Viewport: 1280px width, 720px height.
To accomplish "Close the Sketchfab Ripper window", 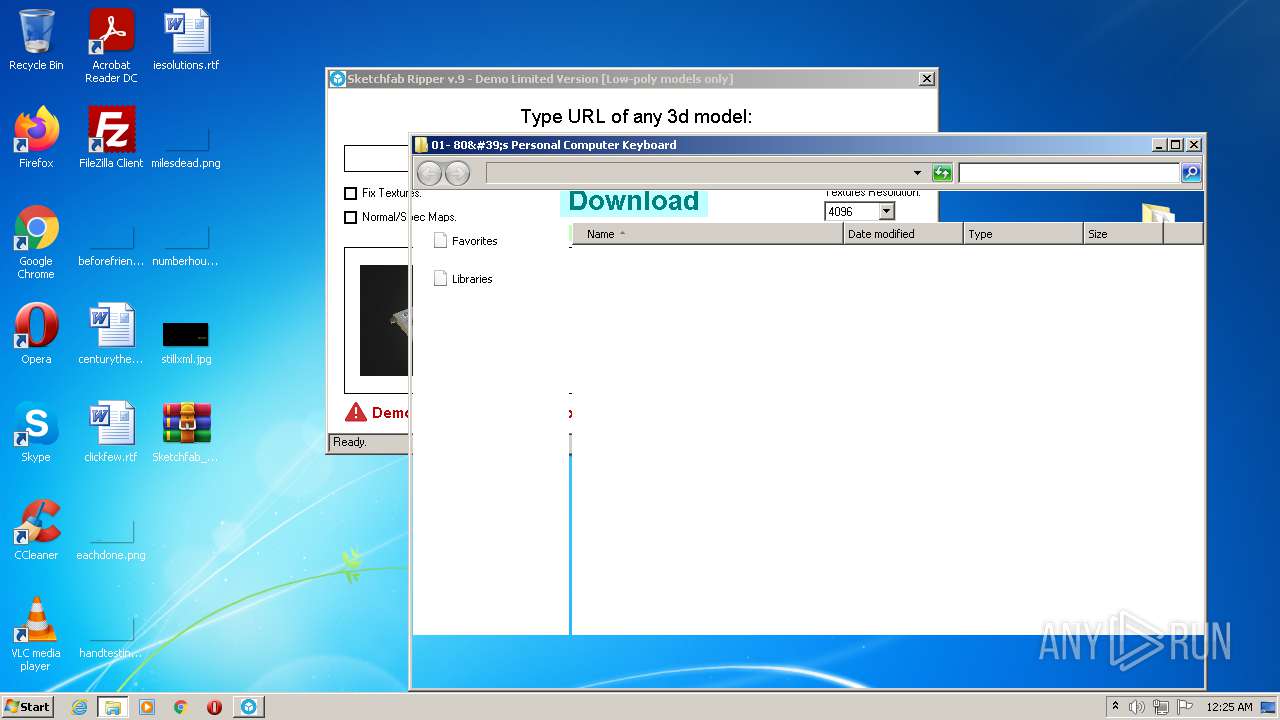I will [927, 79].
